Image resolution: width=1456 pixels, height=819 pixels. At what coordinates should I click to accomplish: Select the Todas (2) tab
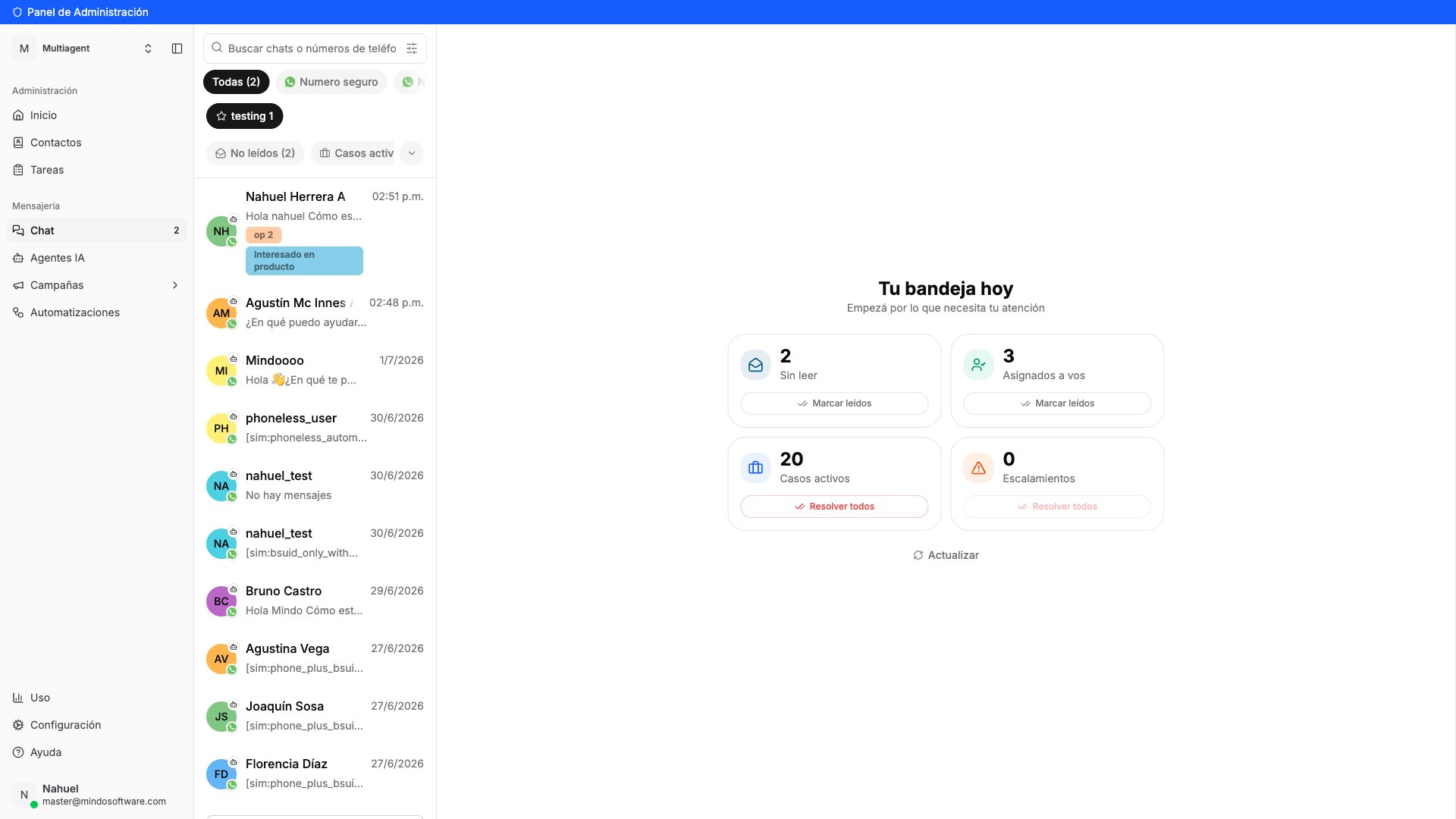(236, 82)
